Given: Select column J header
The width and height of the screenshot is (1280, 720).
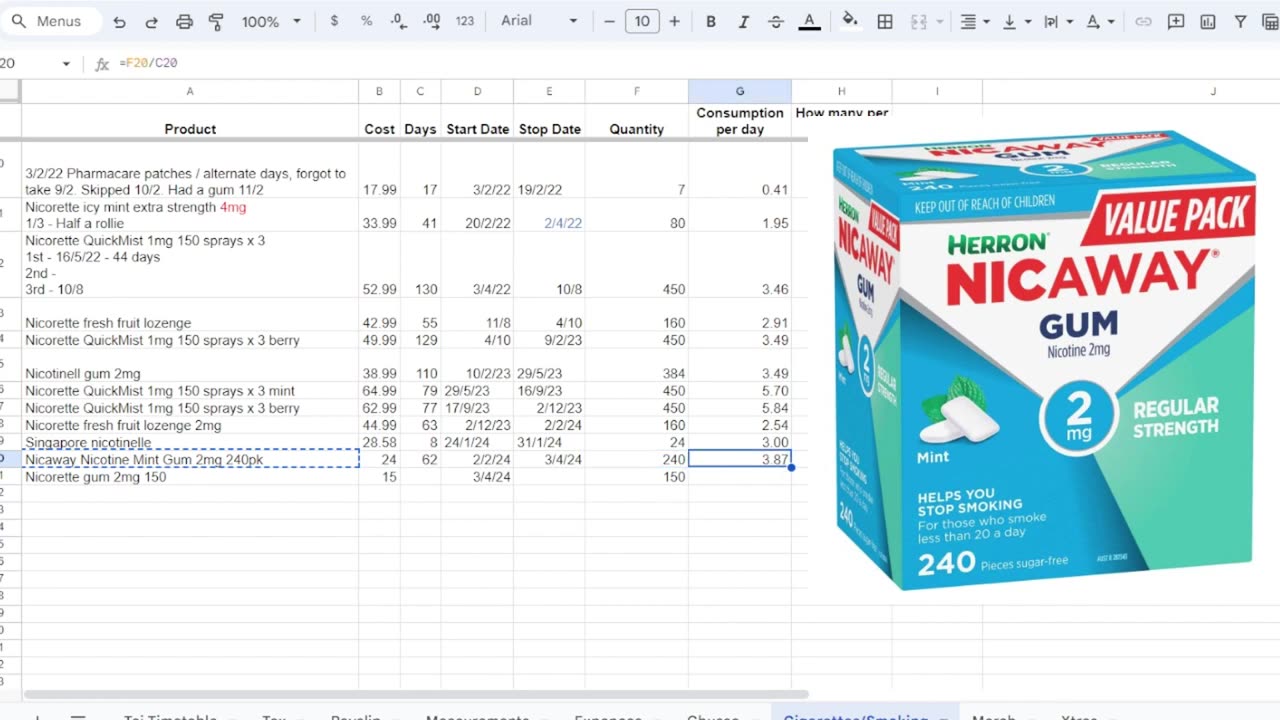Looking at the screenshot, I should (x=1131, y=91).
